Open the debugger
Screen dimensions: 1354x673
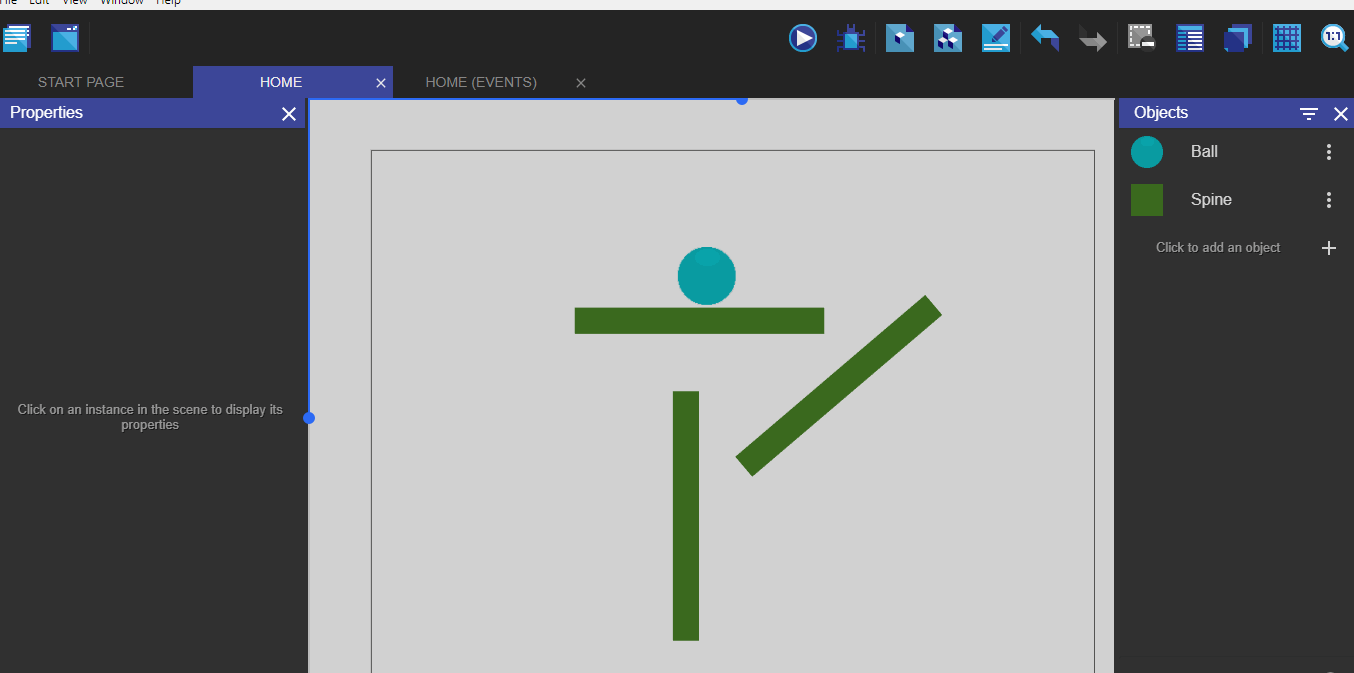(x=851, y=37)
